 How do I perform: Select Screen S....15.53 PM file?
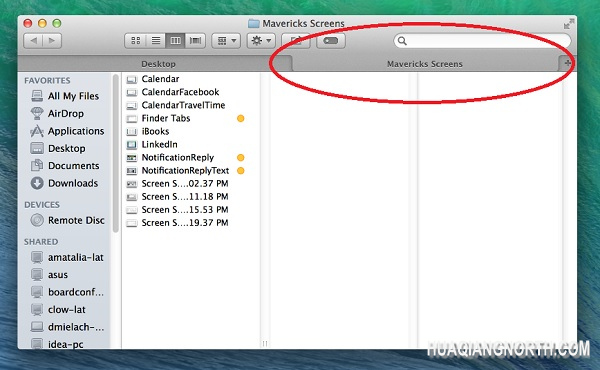[178, 210]
